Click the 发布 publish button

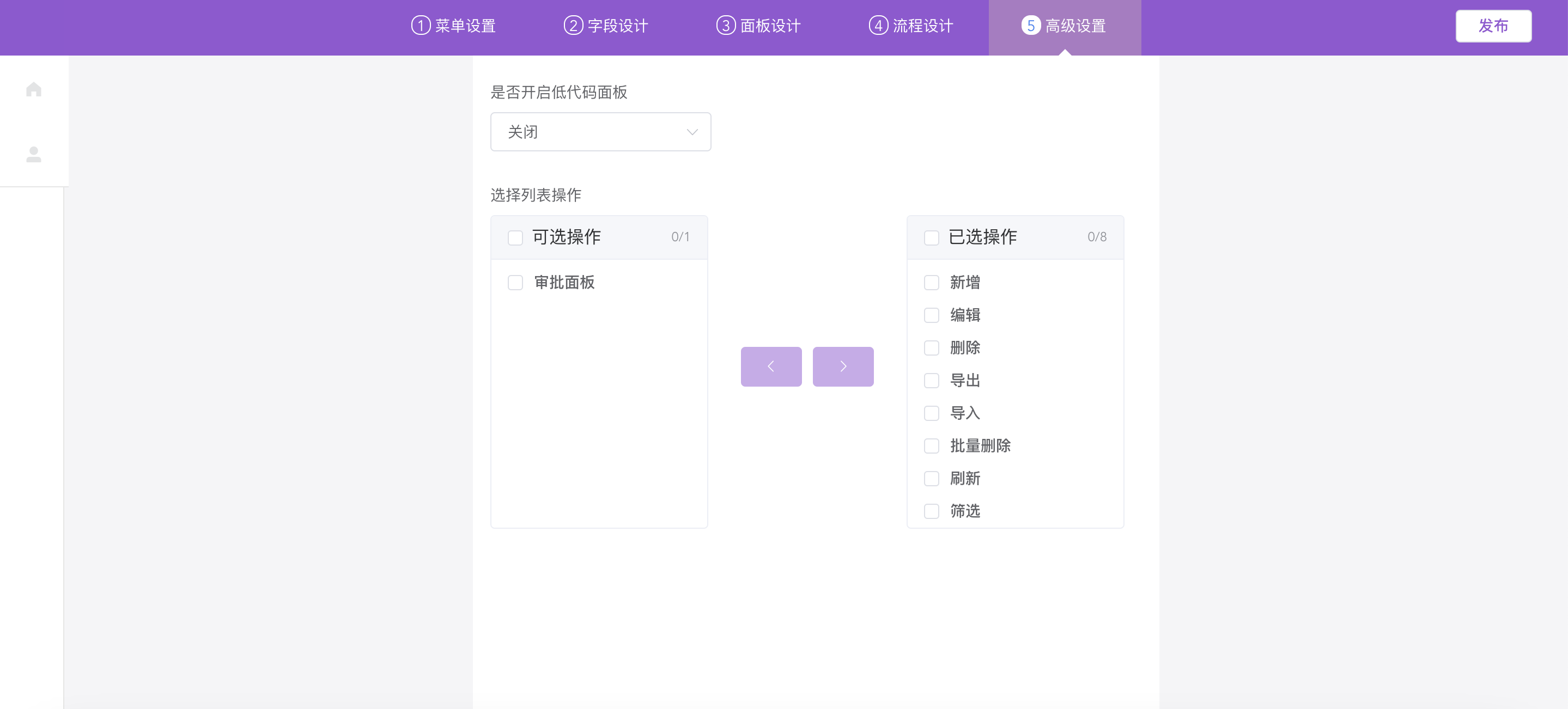(x=1493, y=26)
